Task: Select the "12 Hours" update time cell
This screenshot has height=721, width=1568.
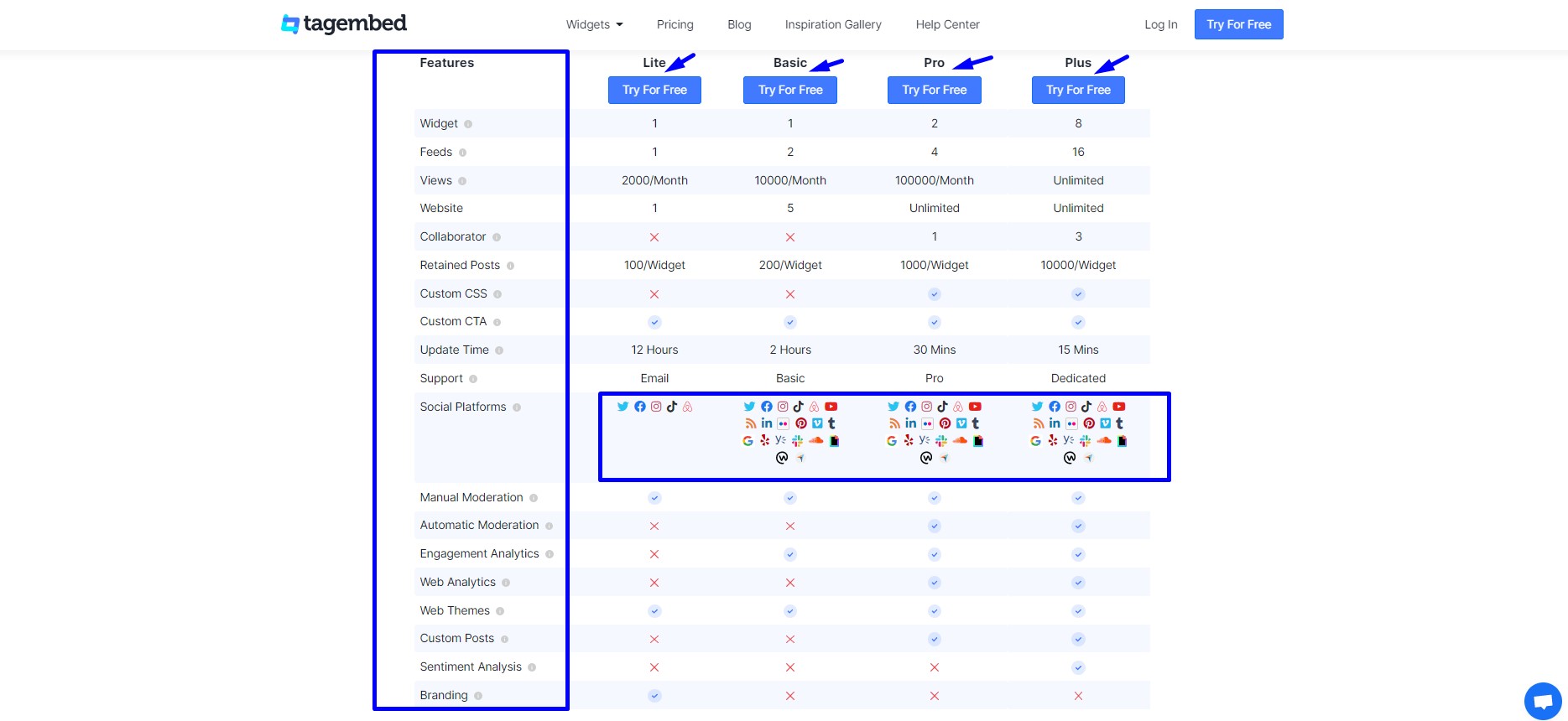Action: (x=654, y=350)
